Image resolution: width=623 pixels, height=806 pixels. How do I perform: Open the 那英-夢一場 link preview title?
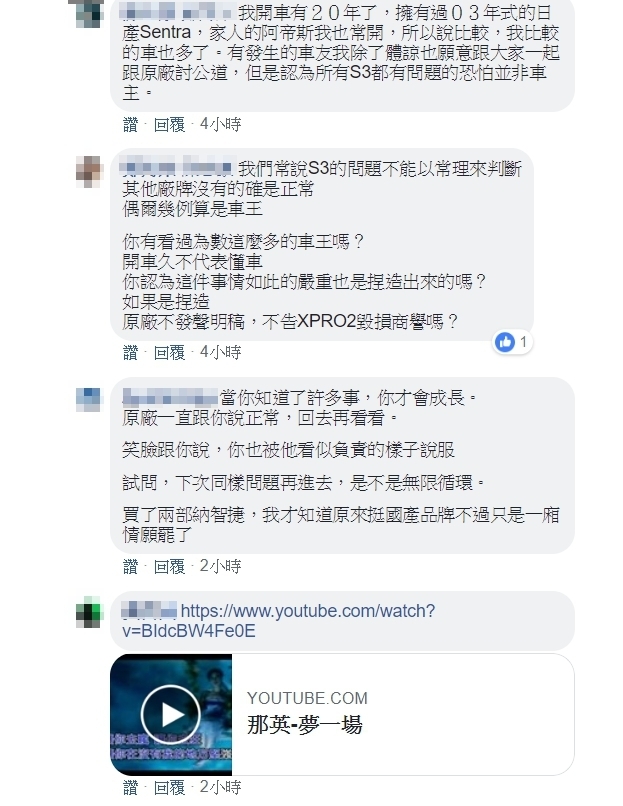click(x=305, y=725)
